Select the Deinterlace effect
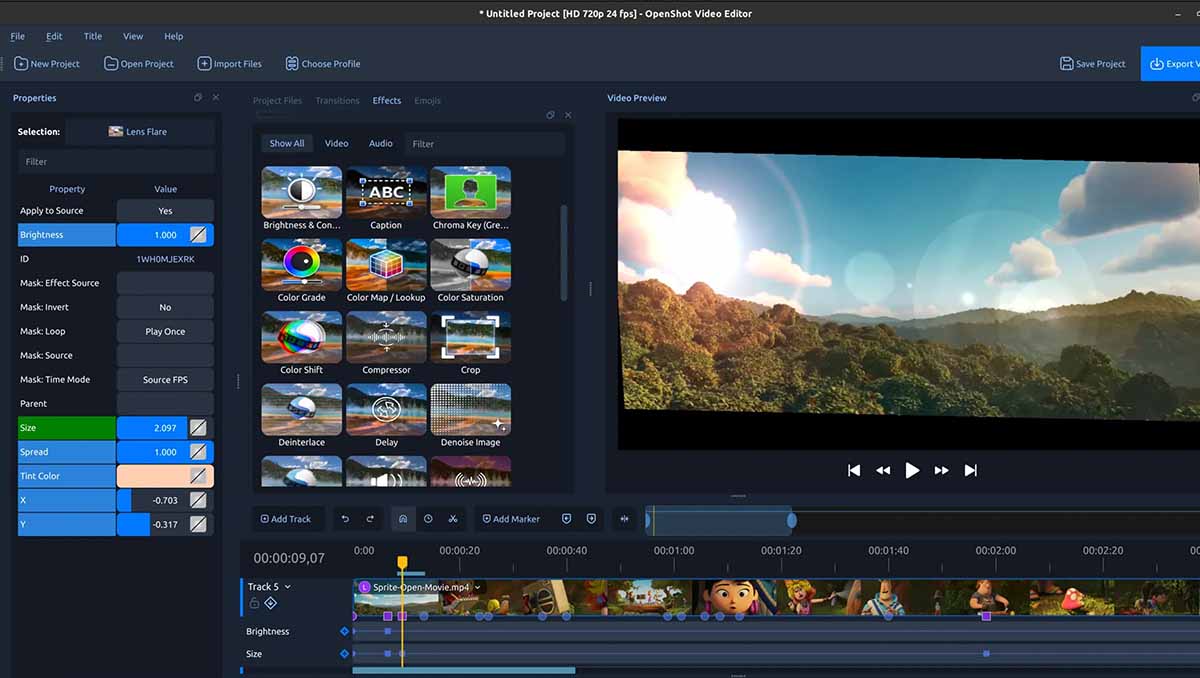The height and width of the screenshot is (678, 1200). (x=301, y=416)
